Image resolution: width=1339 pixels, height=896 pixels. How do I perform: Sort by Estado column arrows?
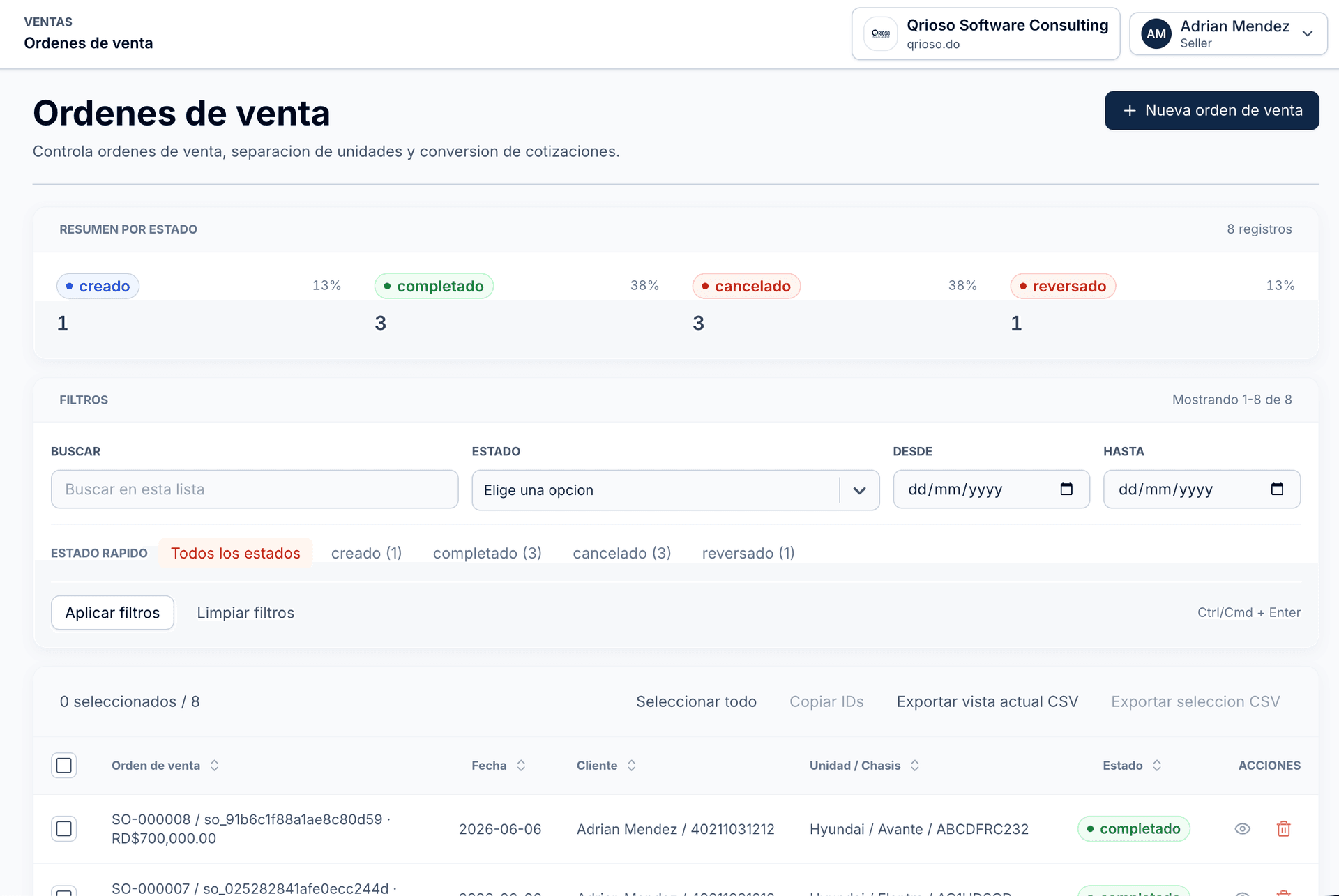point(1157,766)
